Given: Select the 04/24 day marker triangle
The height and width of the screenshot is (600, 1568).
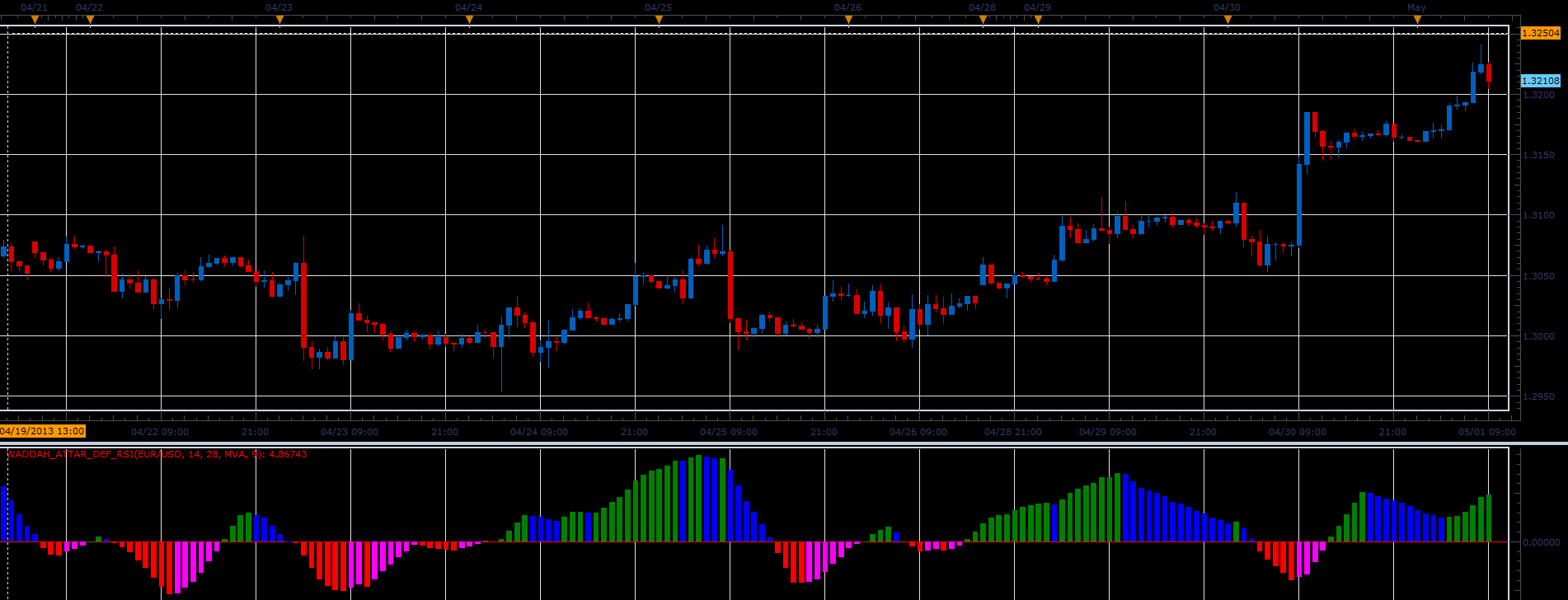Looking at the screenshot, I should point(469,20).
